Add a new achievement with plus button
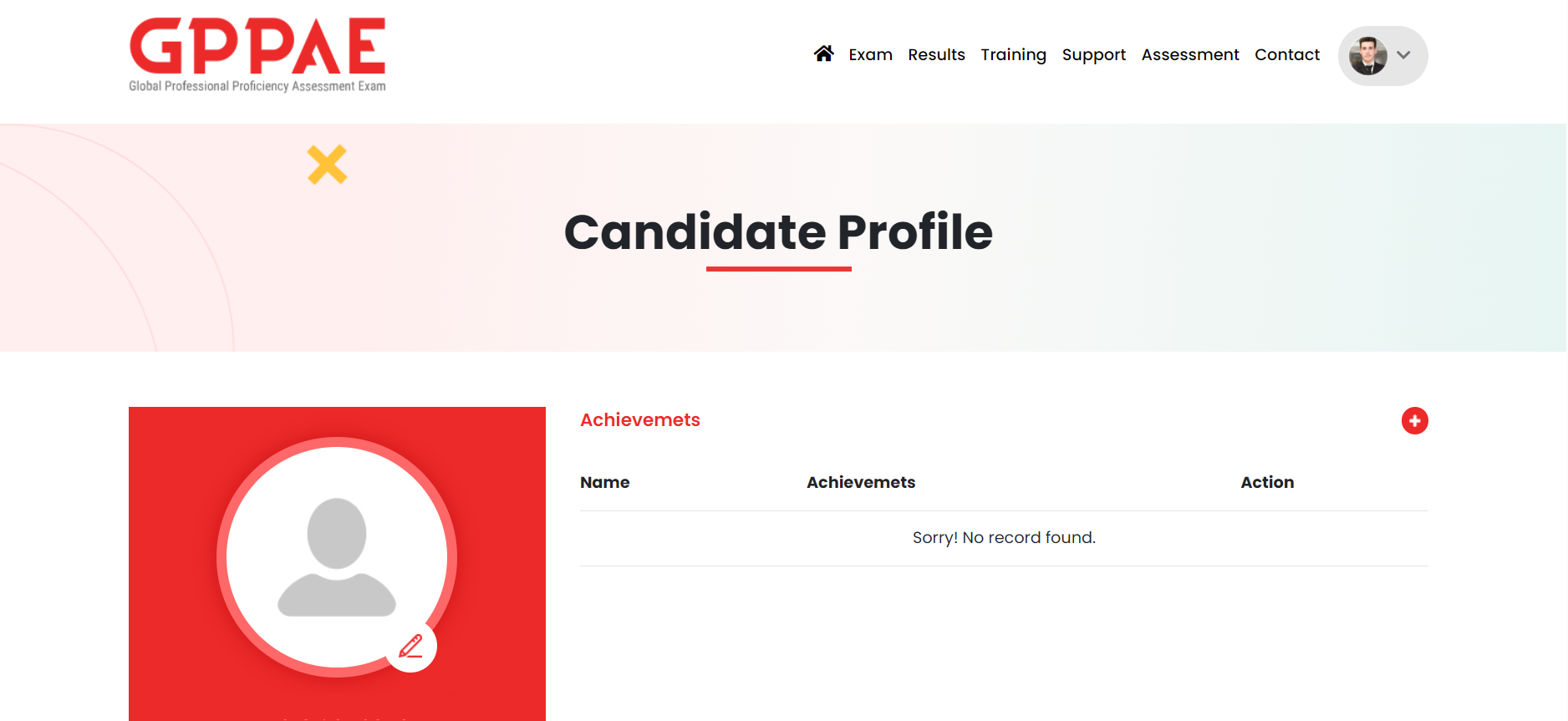The width and height of the screenshot is (1568, 721). coord(1414,421)
